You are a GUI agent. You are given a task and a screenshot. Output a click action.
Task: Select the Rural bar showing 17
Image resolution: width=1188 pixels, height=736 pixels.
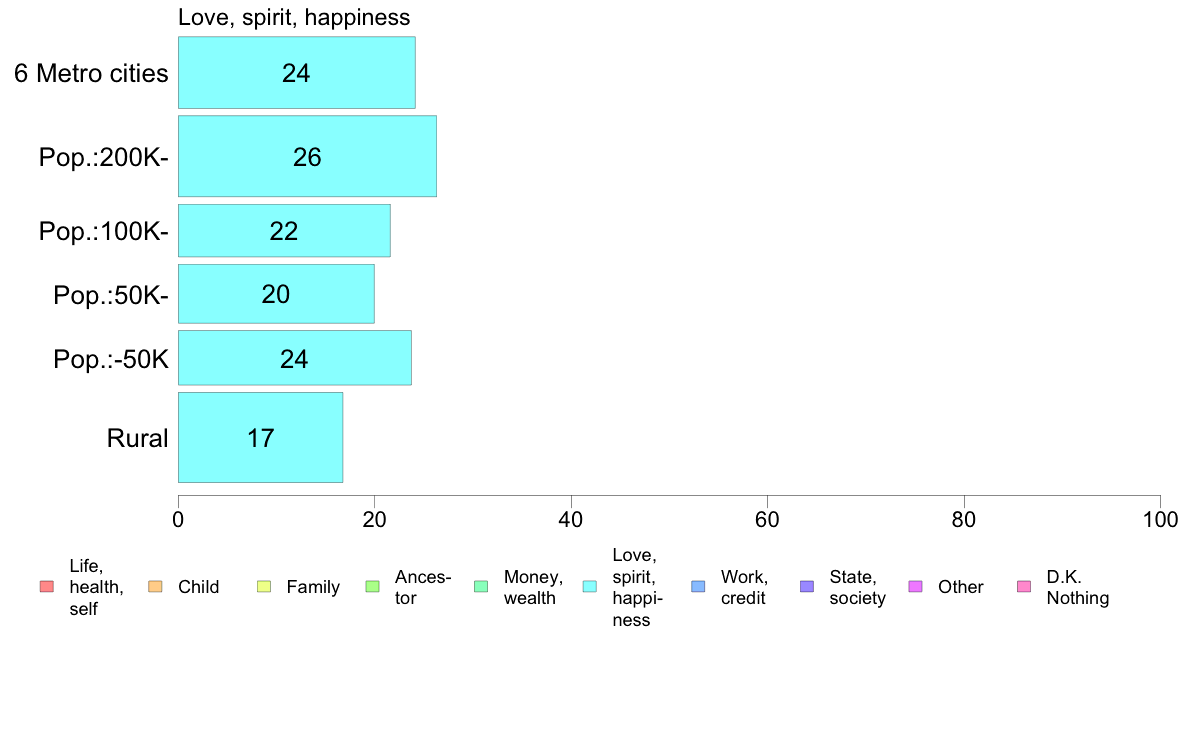260,437
